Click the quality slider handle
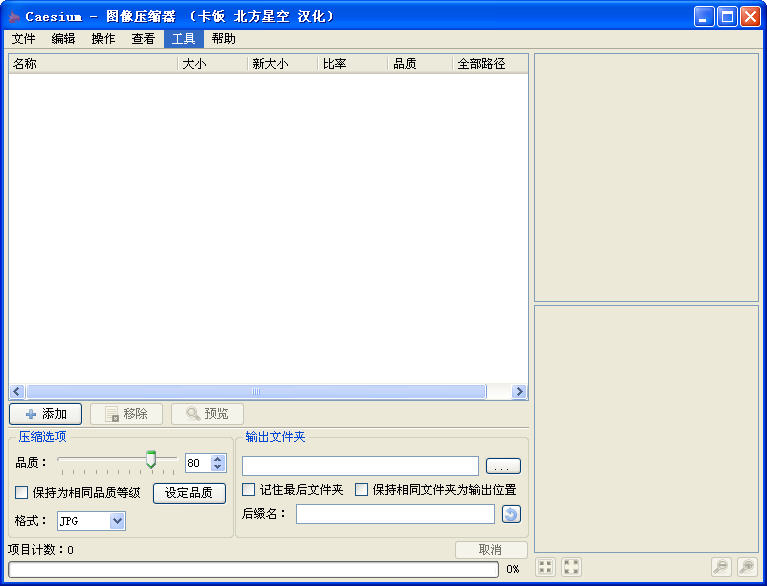767x586 pixels. (151, 459)
